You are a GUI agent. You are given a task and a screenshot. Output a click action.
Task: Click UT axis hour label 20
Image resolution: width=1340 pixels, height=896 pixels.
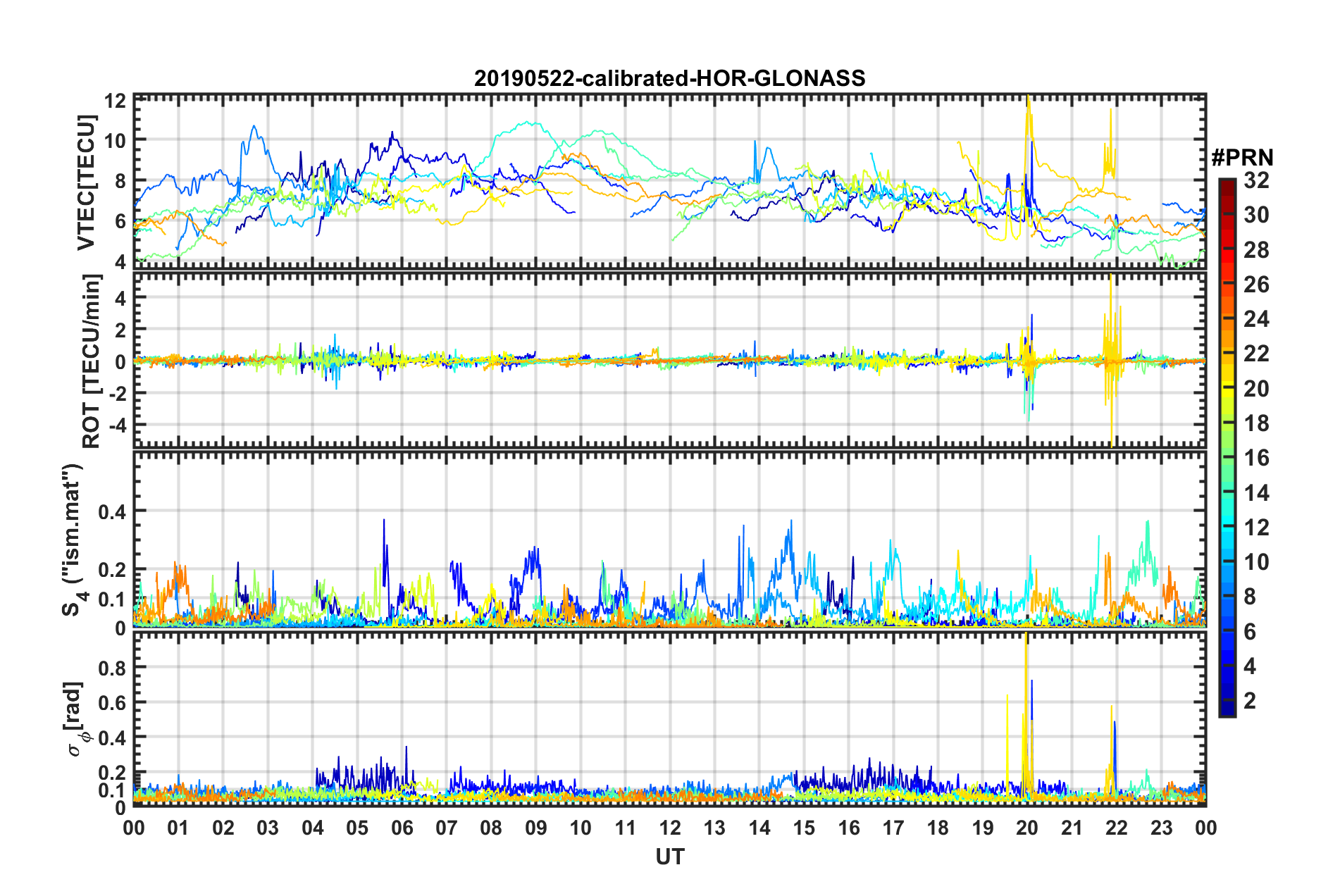[1027, 828]
